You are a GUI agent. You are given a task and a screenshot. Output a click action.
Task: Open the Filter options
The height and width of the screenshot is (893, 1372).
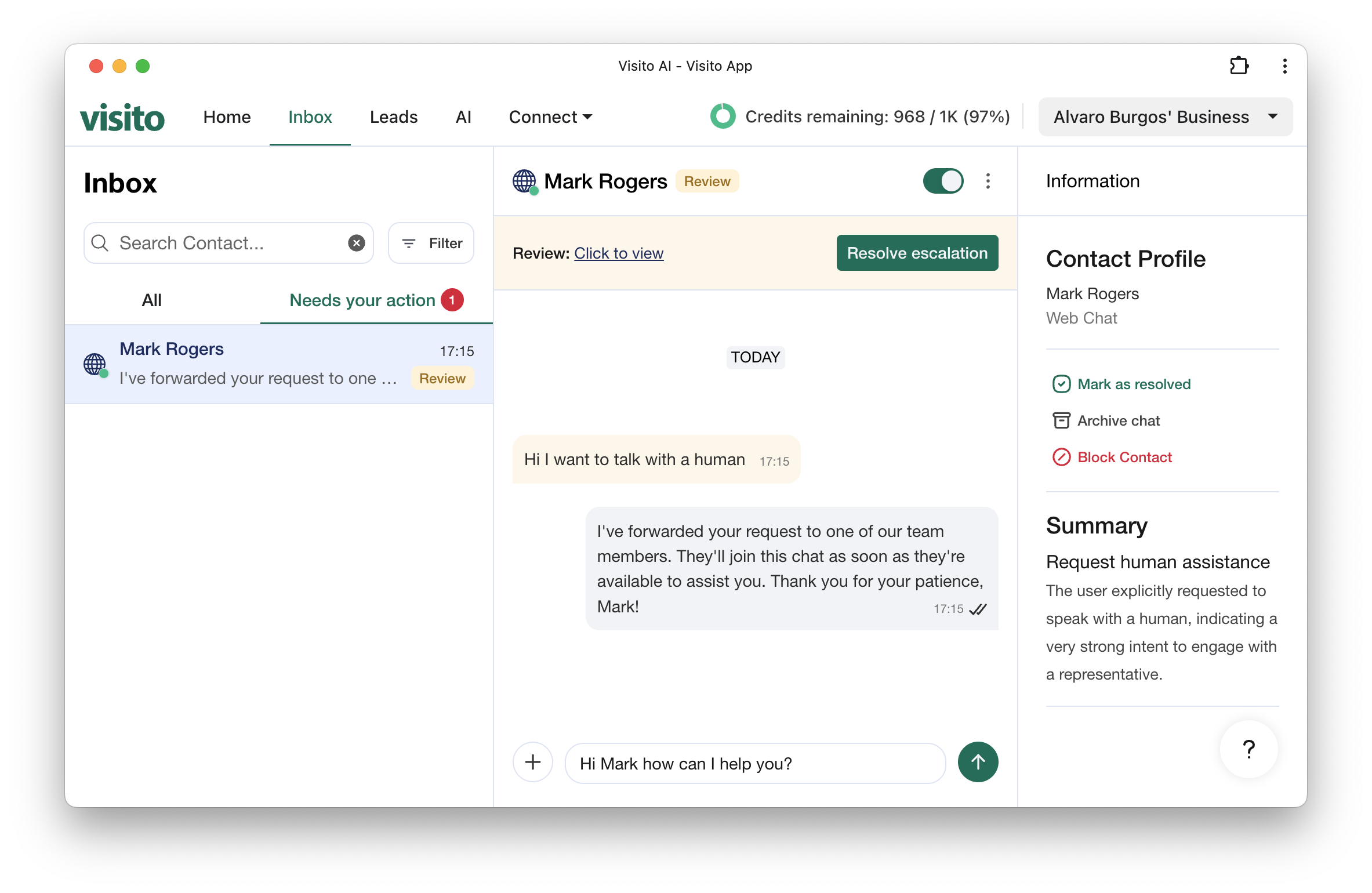(431, 243)
